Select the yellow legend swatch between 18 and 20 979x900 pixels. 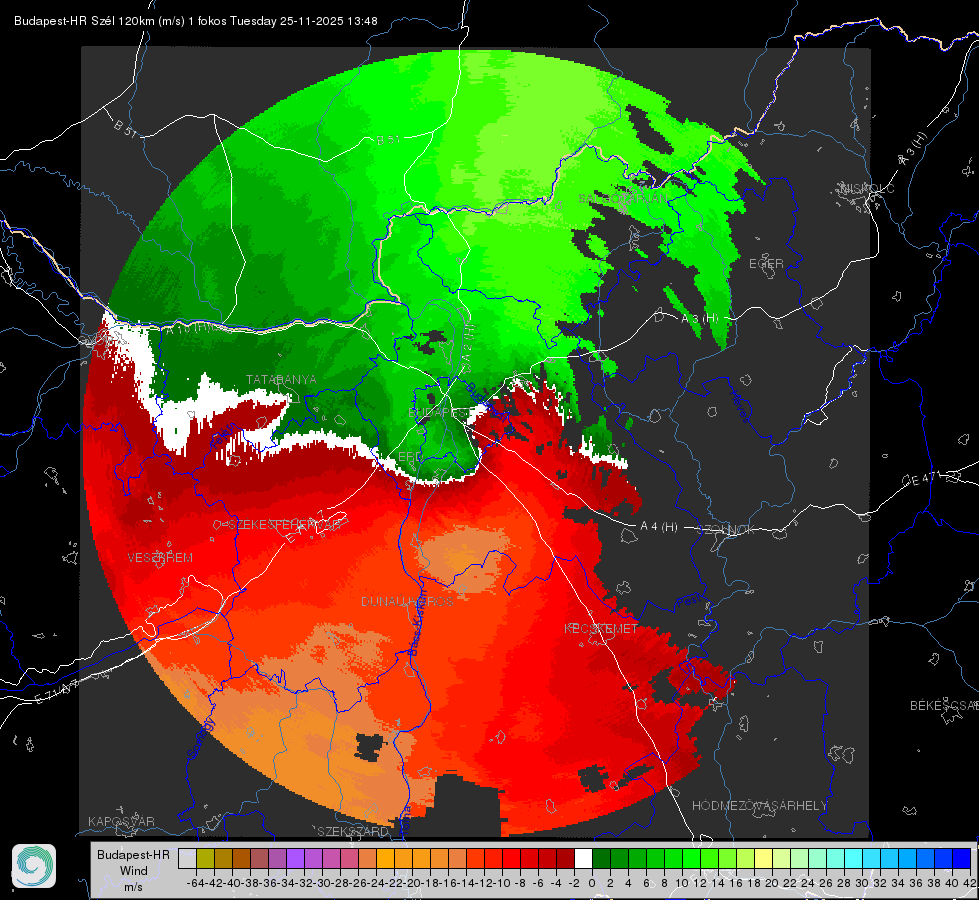[764, 858]
